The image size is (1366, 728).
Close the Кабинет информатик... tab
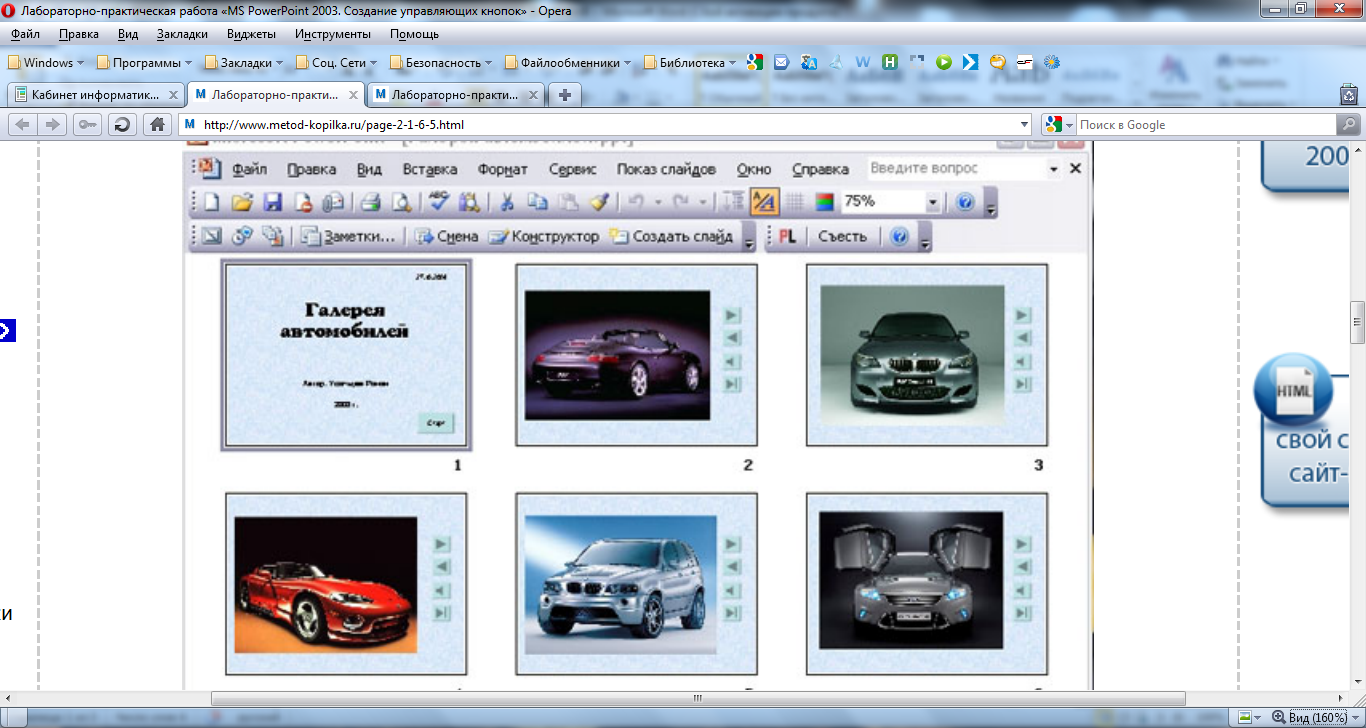pos(173,95)
